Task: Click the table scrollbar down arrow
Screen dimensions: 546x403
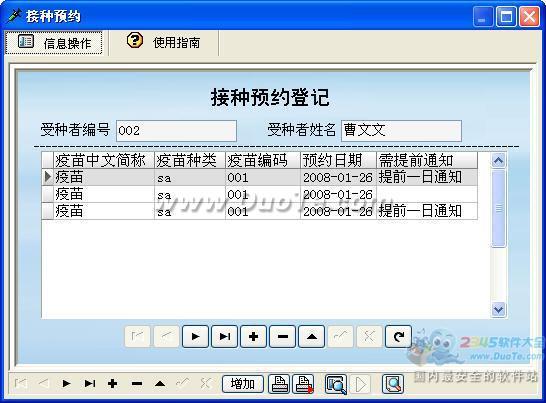Action: coord(498,309)
